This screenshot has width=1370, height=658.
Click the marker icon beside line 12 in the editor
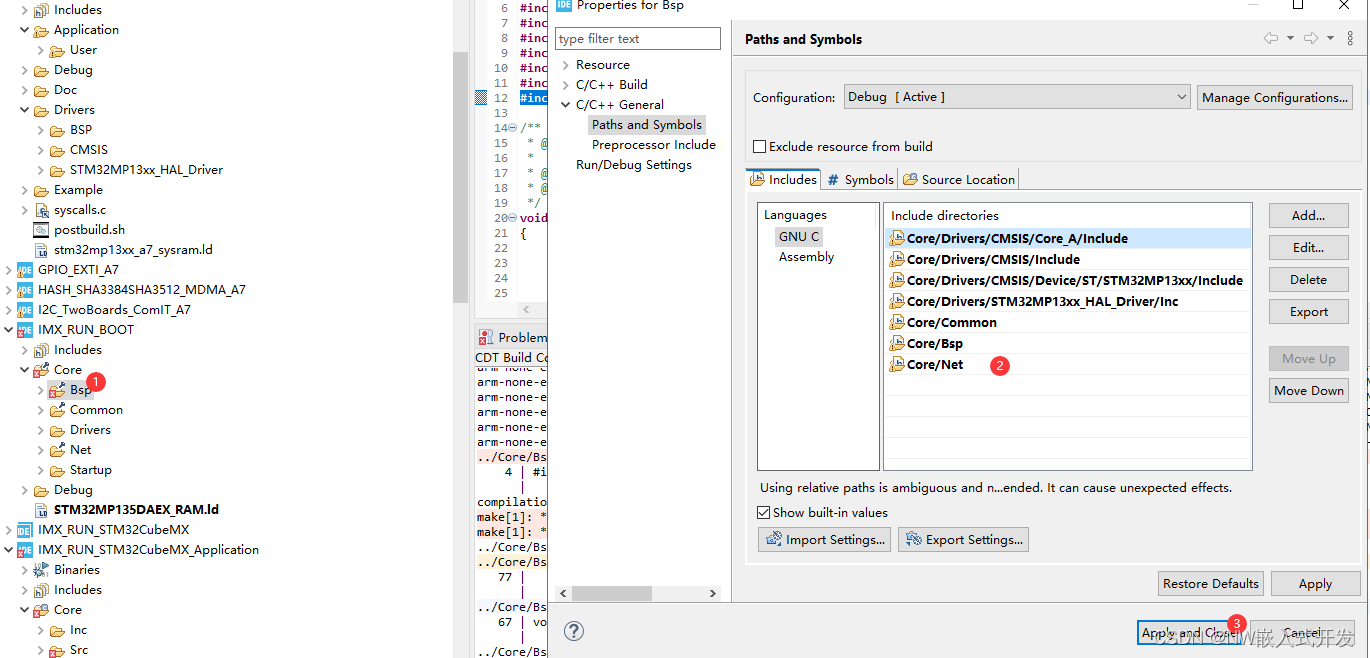[x=481, y=97]
